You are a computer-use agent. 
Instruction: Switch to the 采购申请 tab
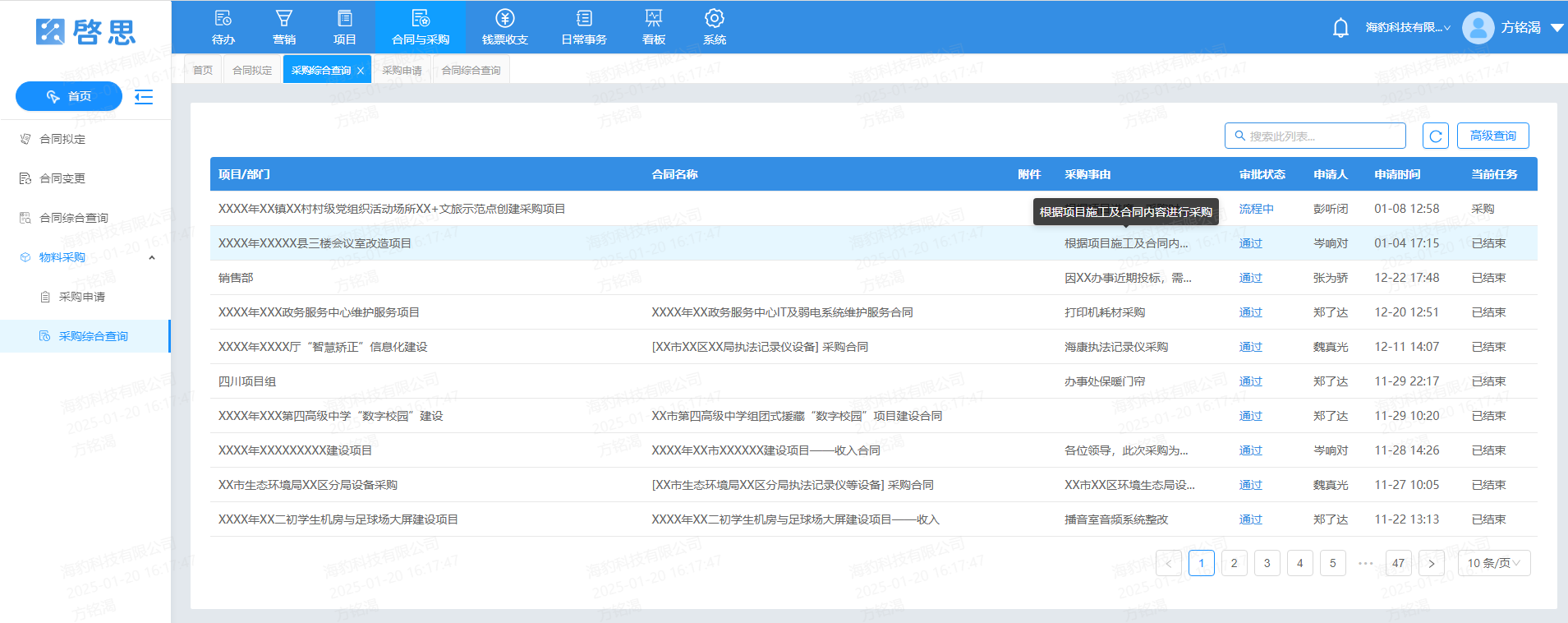click(x=402, y=70)
